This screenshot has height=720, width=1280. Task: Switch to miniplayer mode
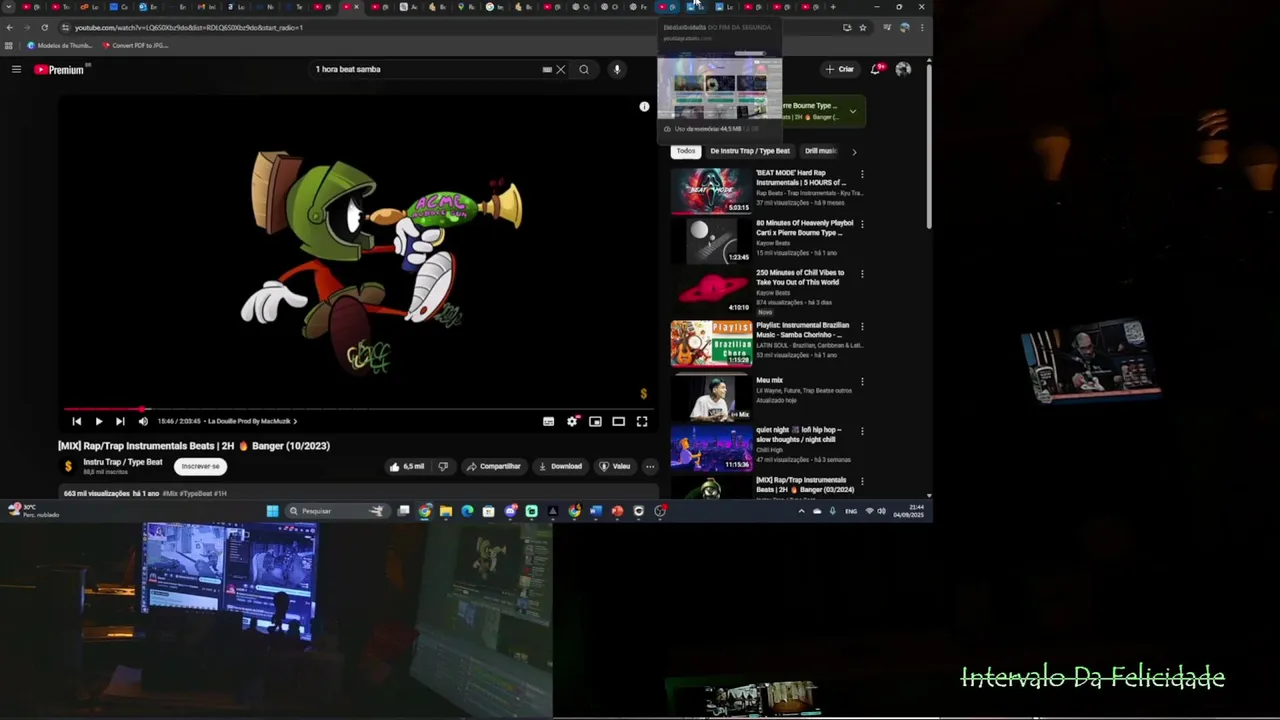595,421
